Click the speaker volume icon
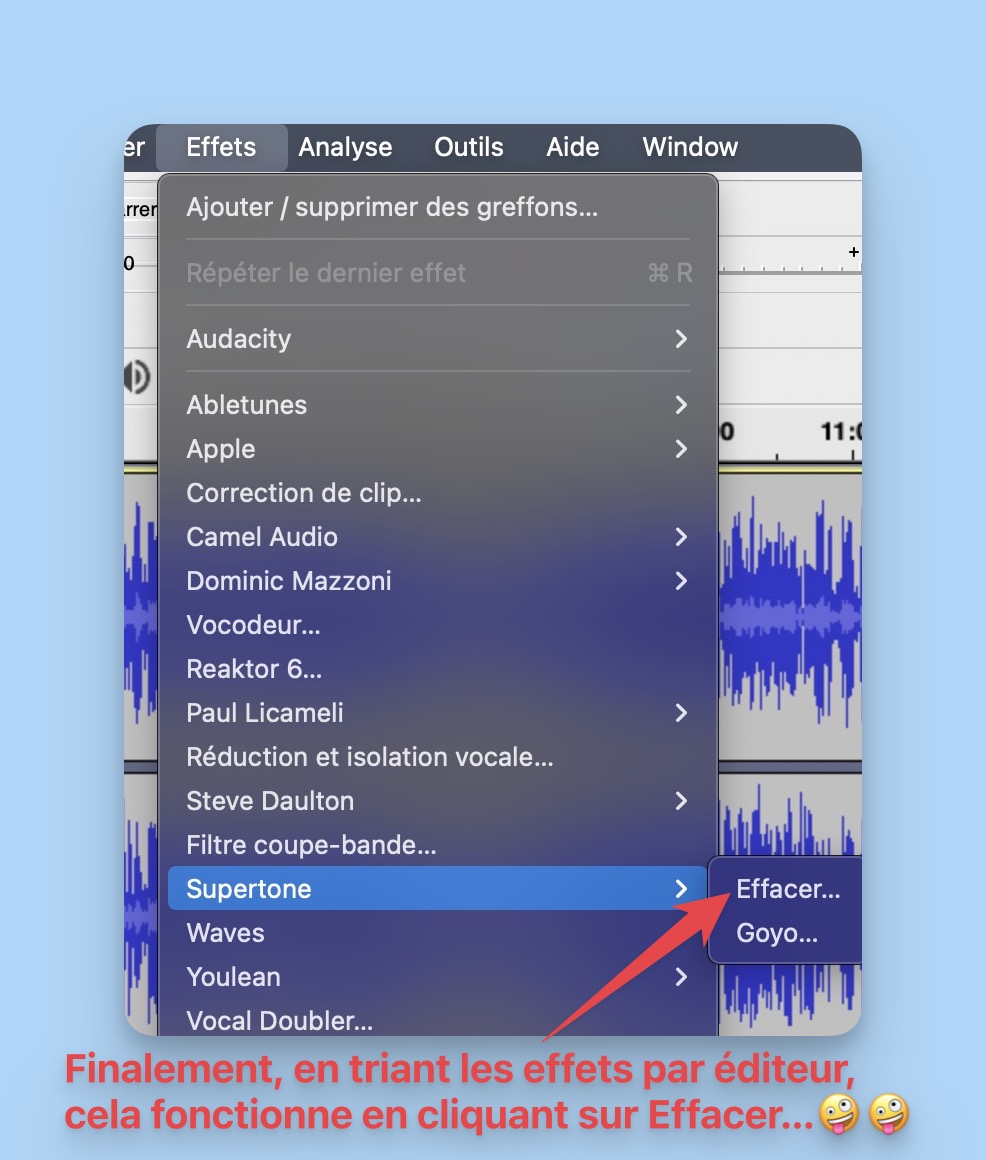The image size is (986, 1160). tap(137, 377)
